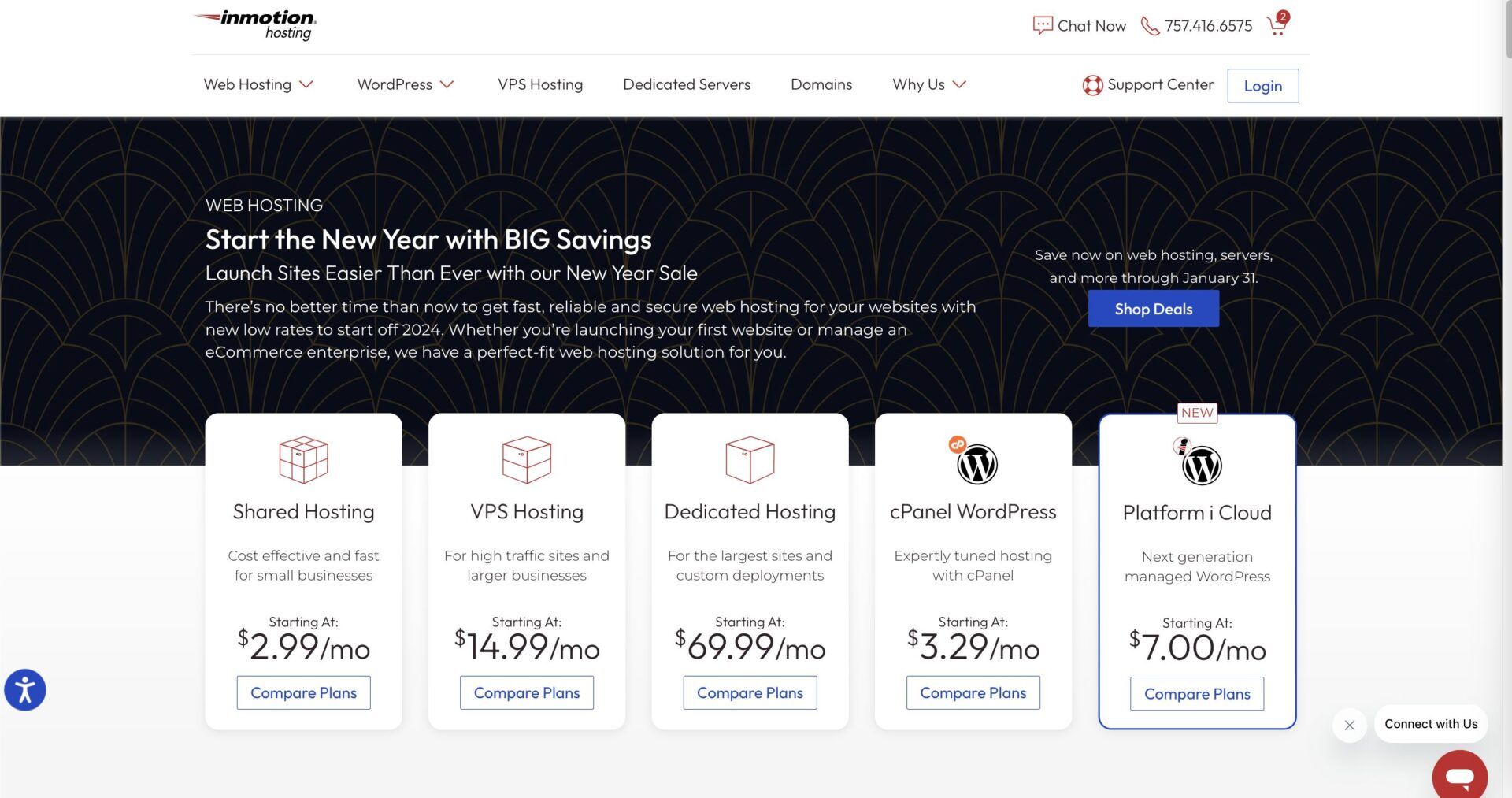Compare Plans for Shared Hosting
The image size is (1512, 798).
click(303, 693)
